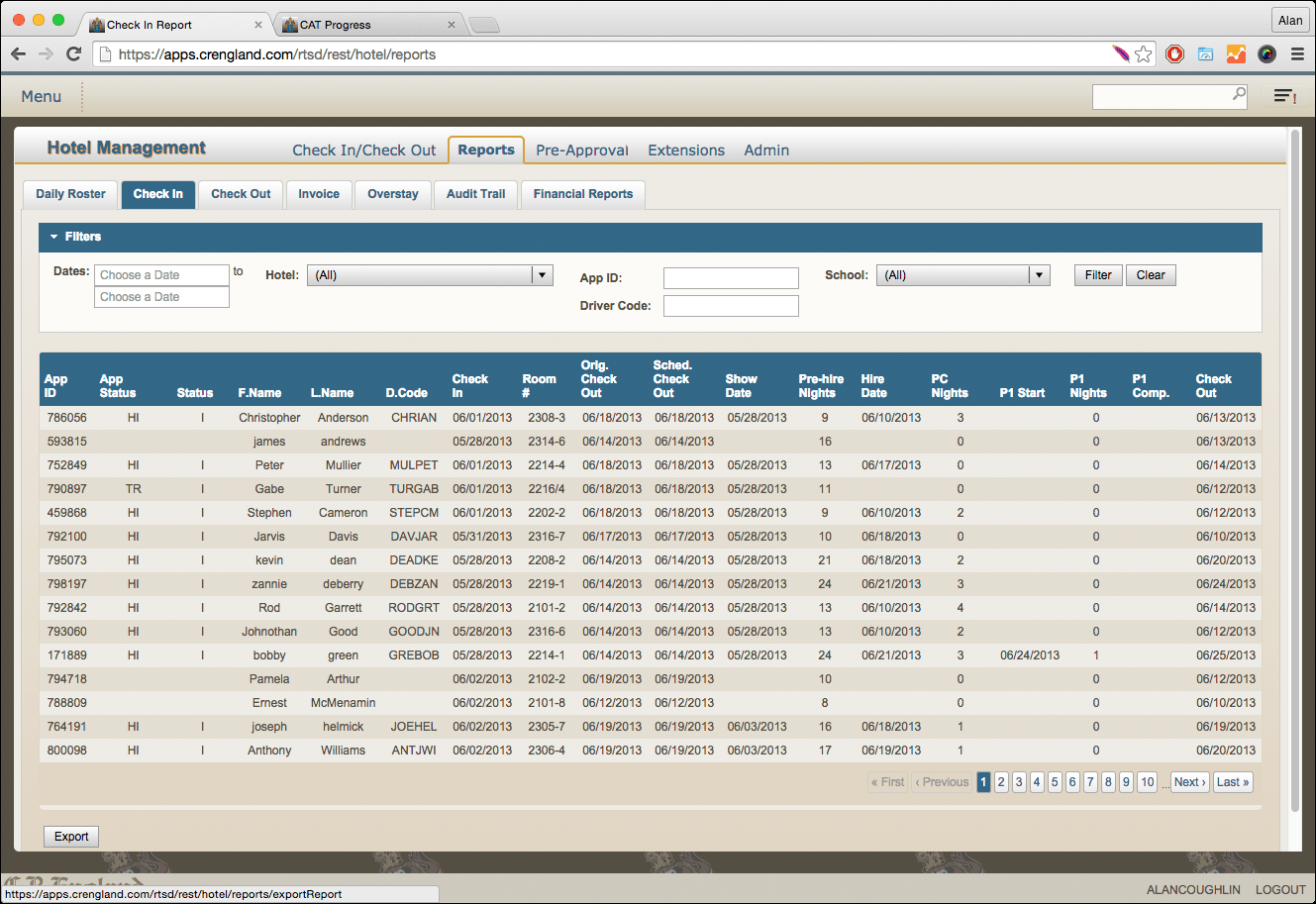Open the Hotel dropdown

click(x=430, y=275)
